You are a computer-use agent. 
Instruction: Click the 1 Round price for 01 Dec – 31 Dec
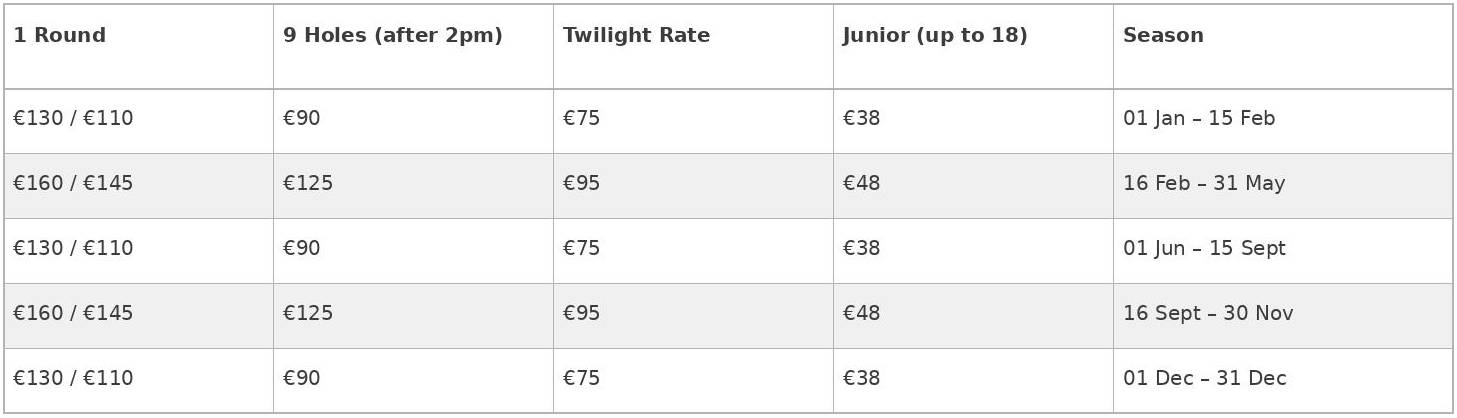click(73, 379)
